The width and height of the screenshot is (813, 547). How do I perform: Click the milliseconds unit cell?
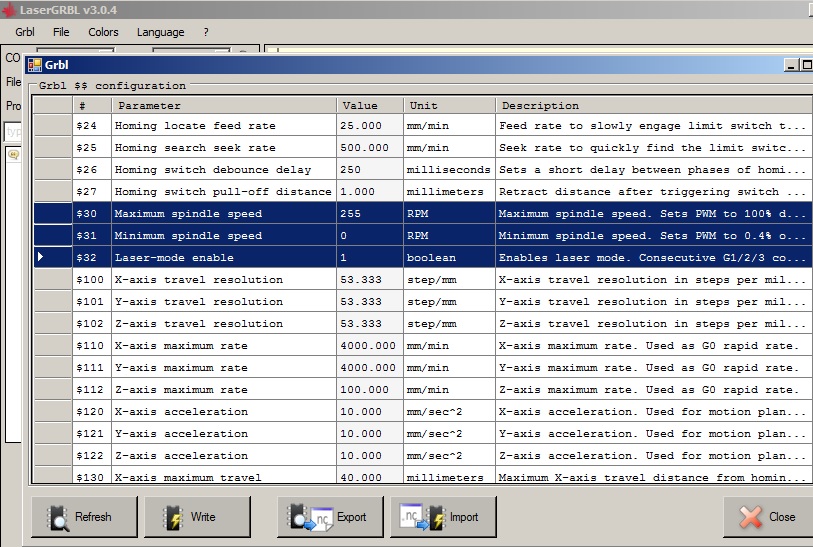449,170
